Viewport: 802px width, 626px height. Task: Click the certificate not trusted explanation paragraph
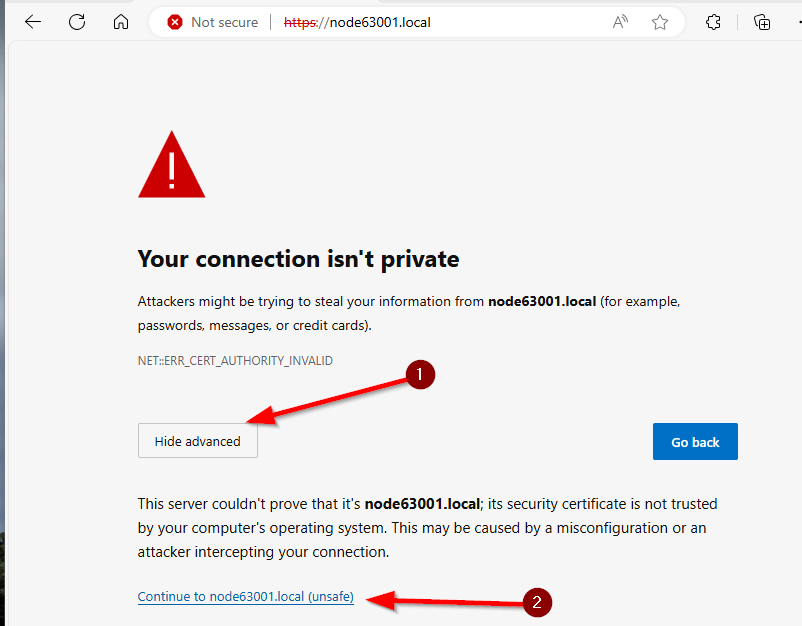tap(427, 528)
